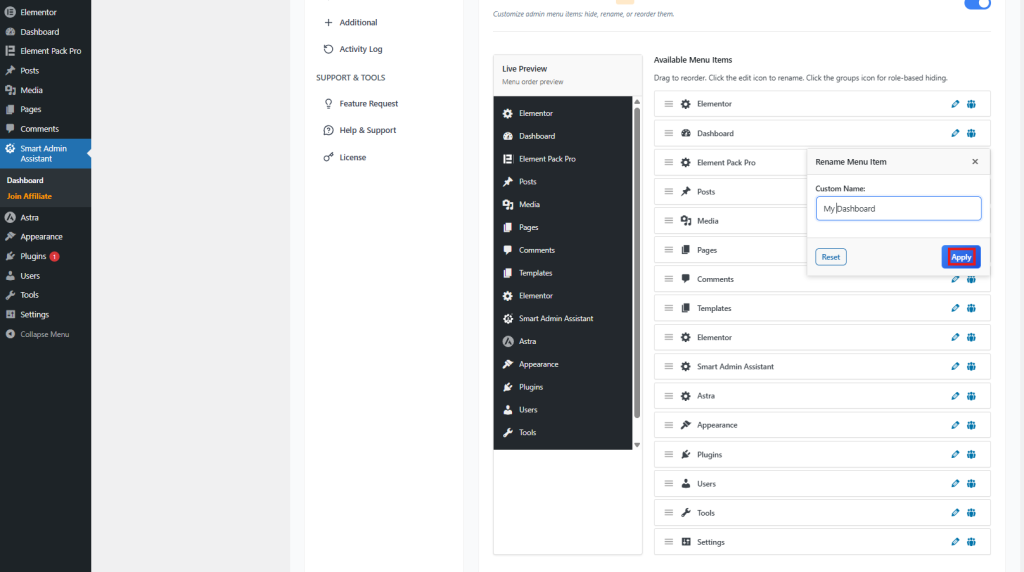This screenshot has height=572, width=1024.
Task: Click Live Preview scrollbar up arrow
Action: coord(637,102)
